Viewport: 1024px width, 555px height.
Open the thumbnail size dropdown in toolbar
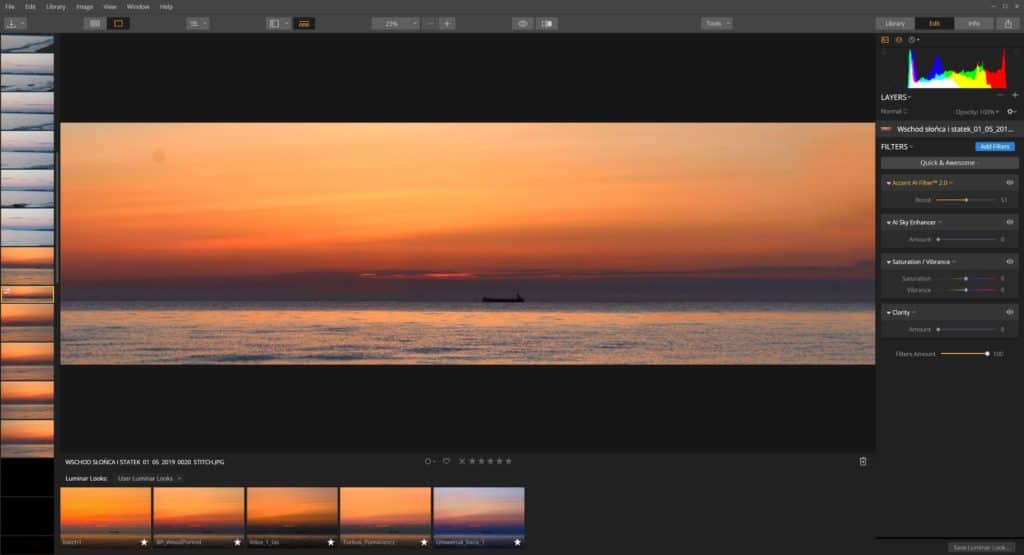point(197,24)
